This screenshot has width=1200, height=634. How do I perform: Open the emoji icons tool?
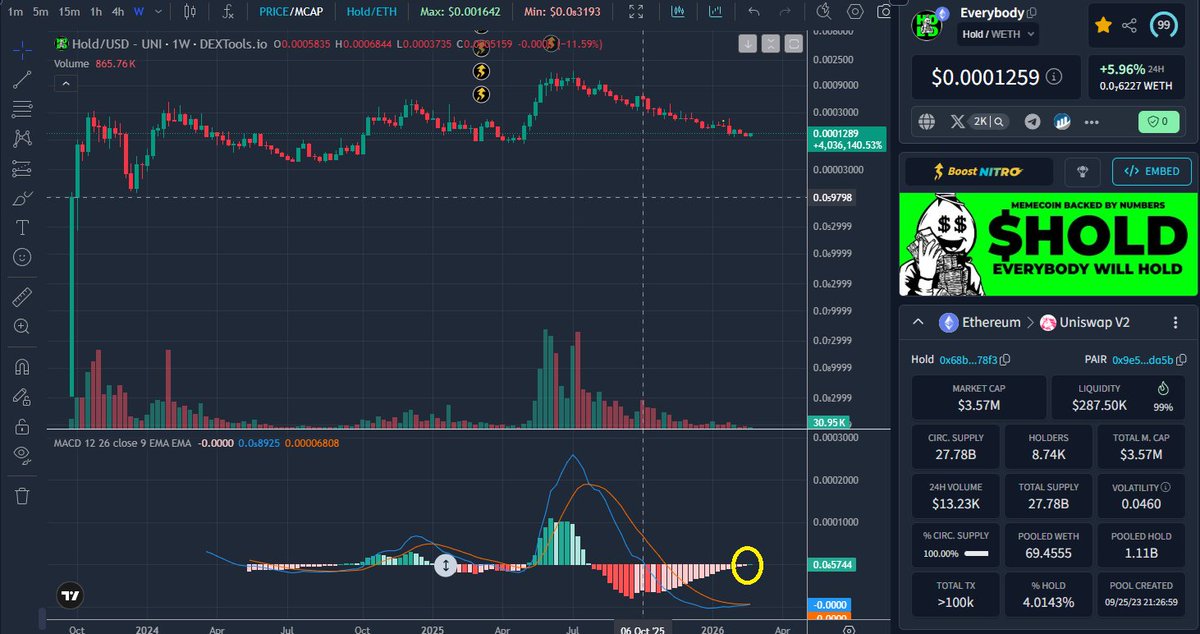click(22, 257)
